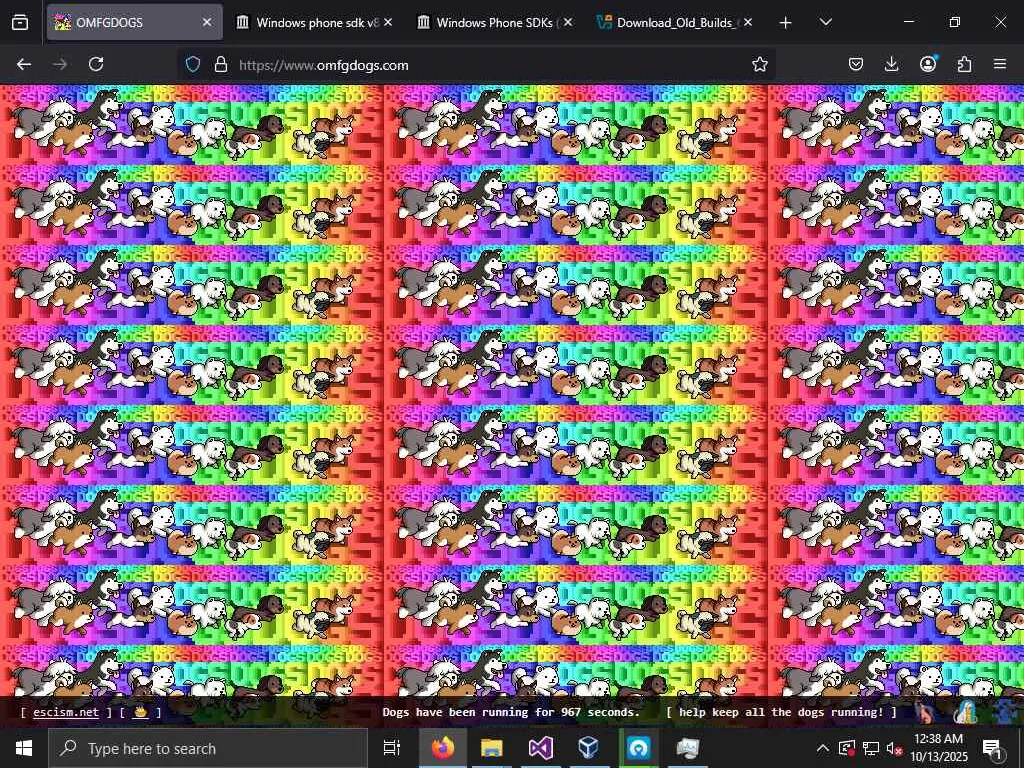Click the grayed forward navigation arrow
Viewport: 1024px width, 768px height.
coord(60,64)
